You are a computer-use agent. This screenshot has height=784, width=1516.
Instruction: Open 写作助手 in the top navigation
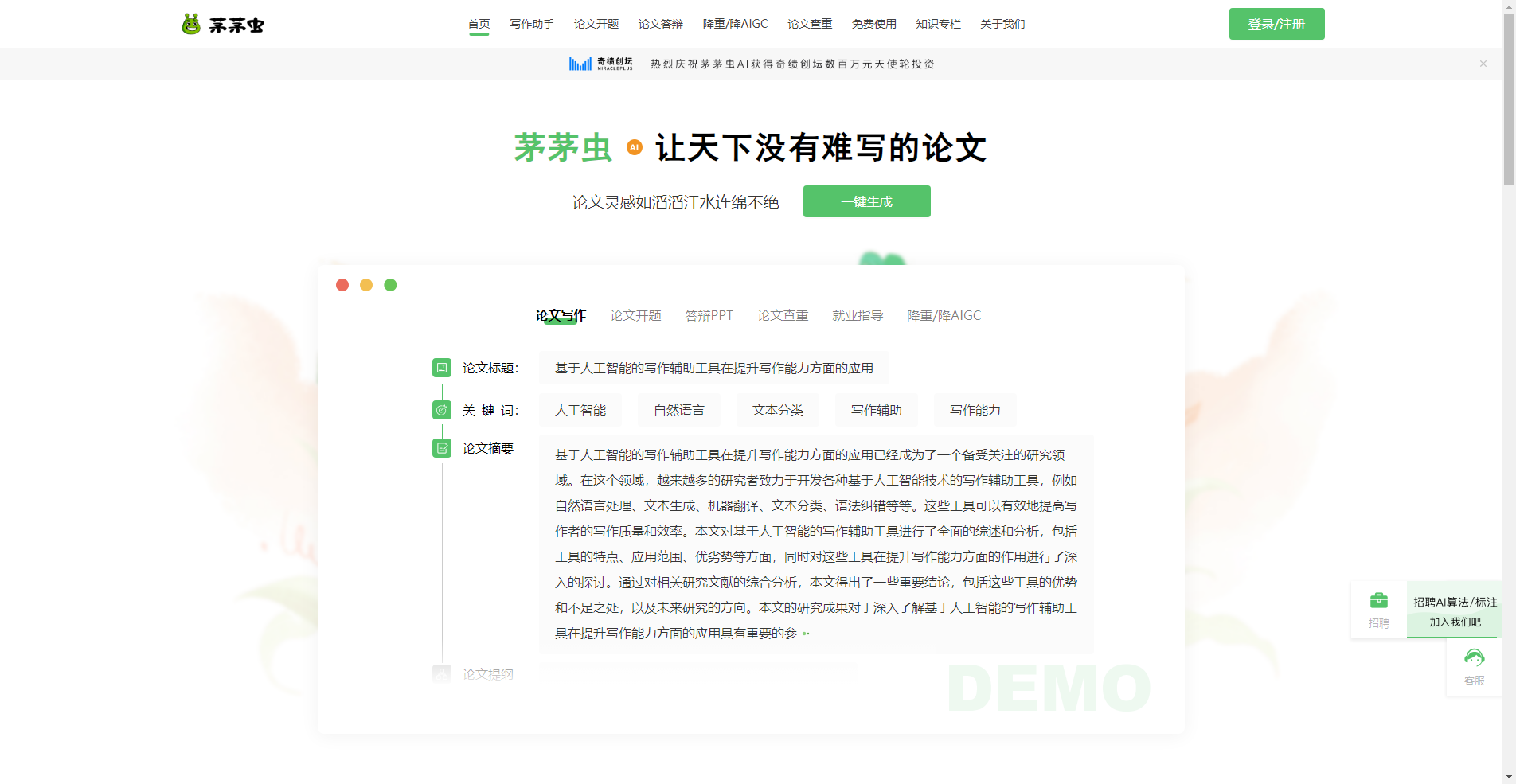532,24
